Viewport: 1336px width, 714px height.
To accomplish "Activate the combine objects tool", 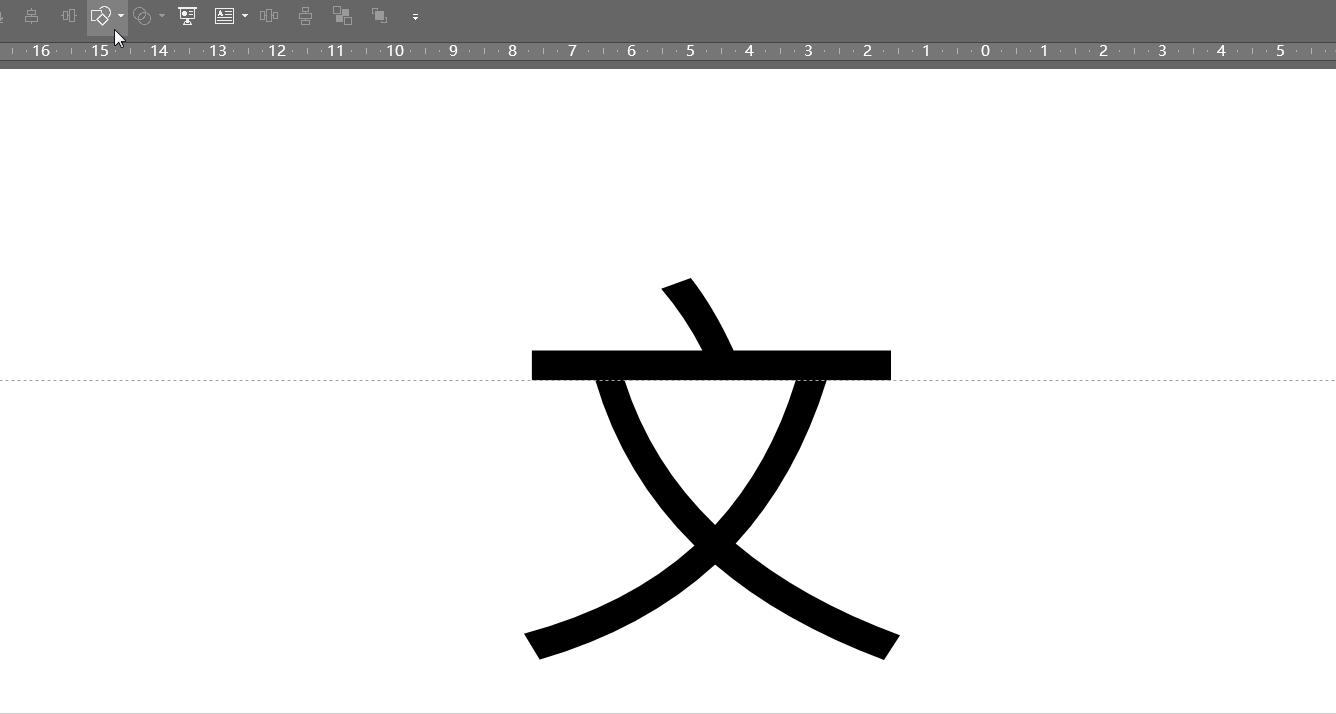I will click(141, 16).
